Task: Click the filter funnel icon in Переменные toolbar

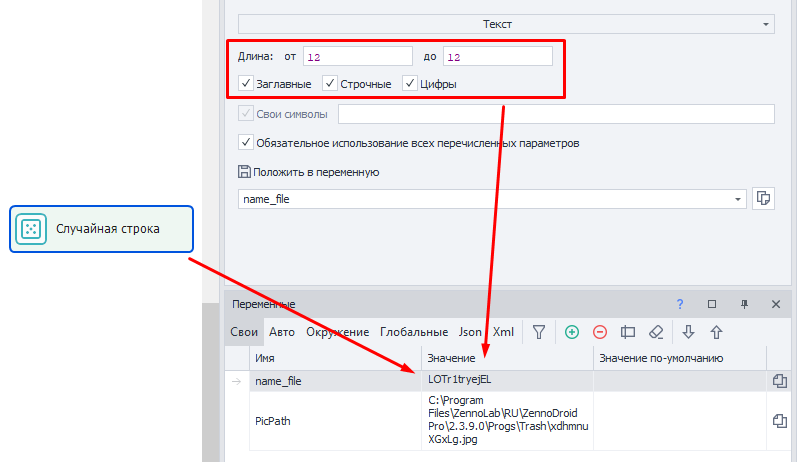Action: coord(538,332)
